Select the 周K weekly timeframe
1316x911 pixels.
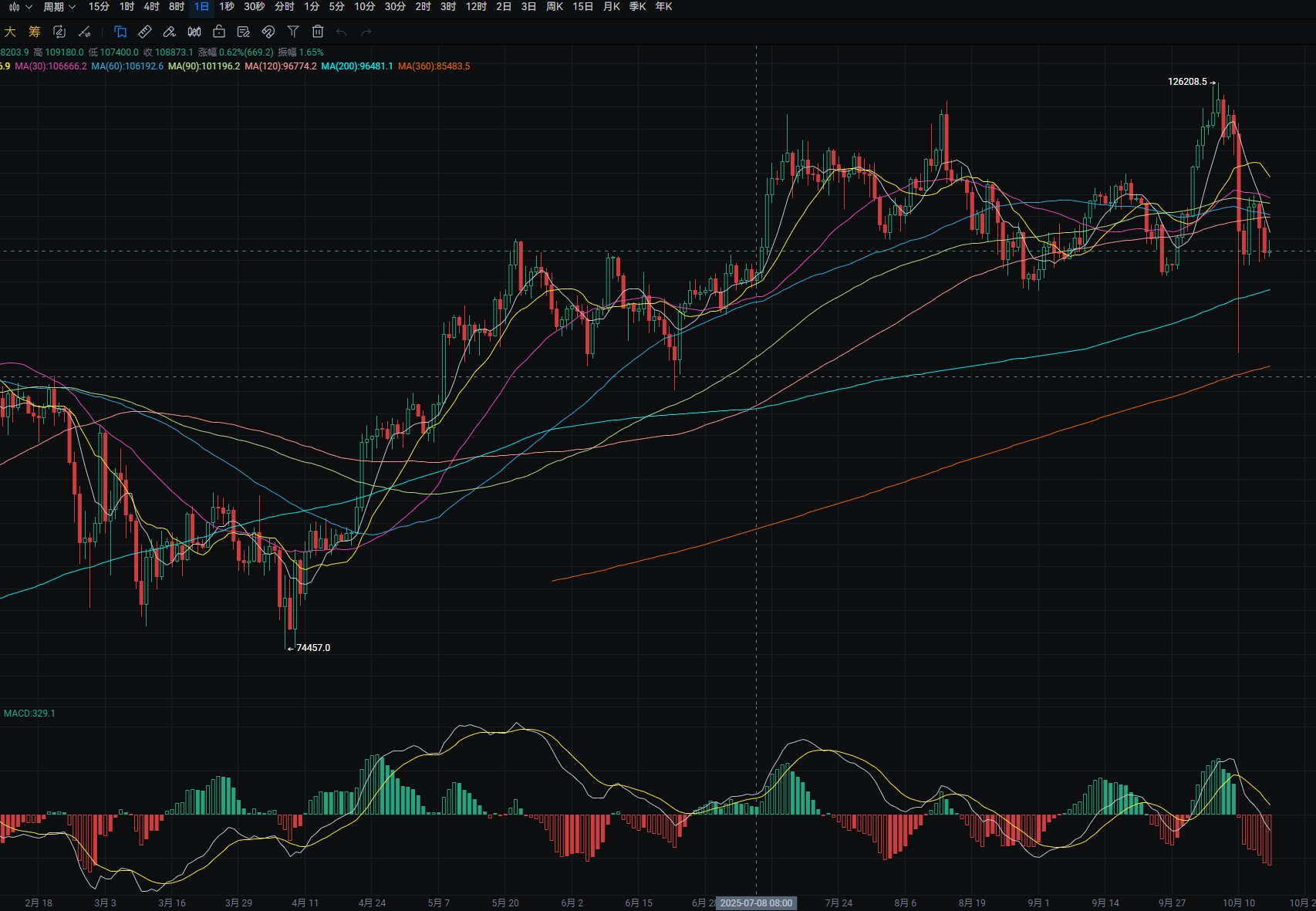click(555, 7)
